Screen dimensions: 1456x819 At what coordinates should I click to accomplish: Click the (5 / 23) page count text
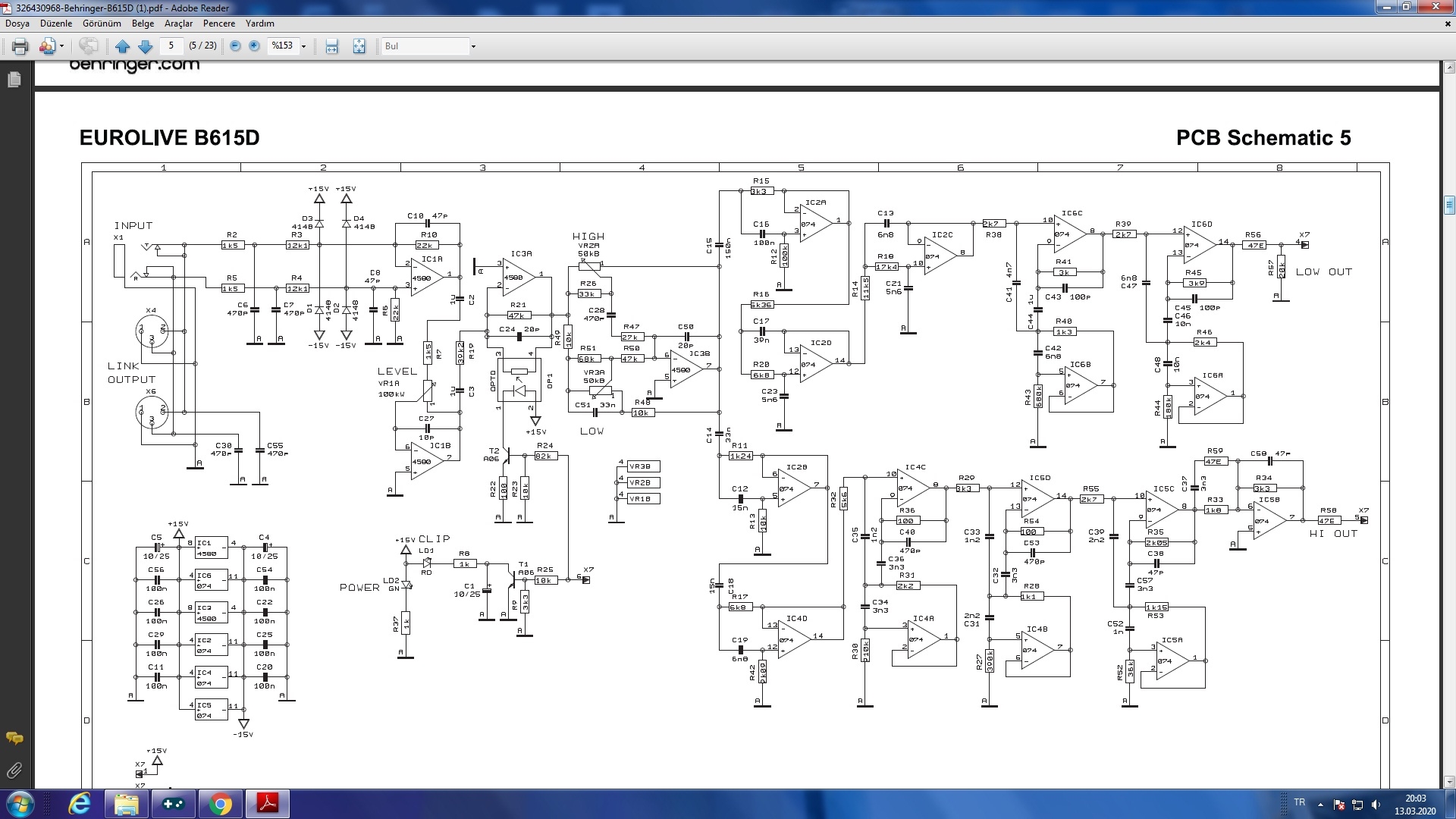point(202,45)
